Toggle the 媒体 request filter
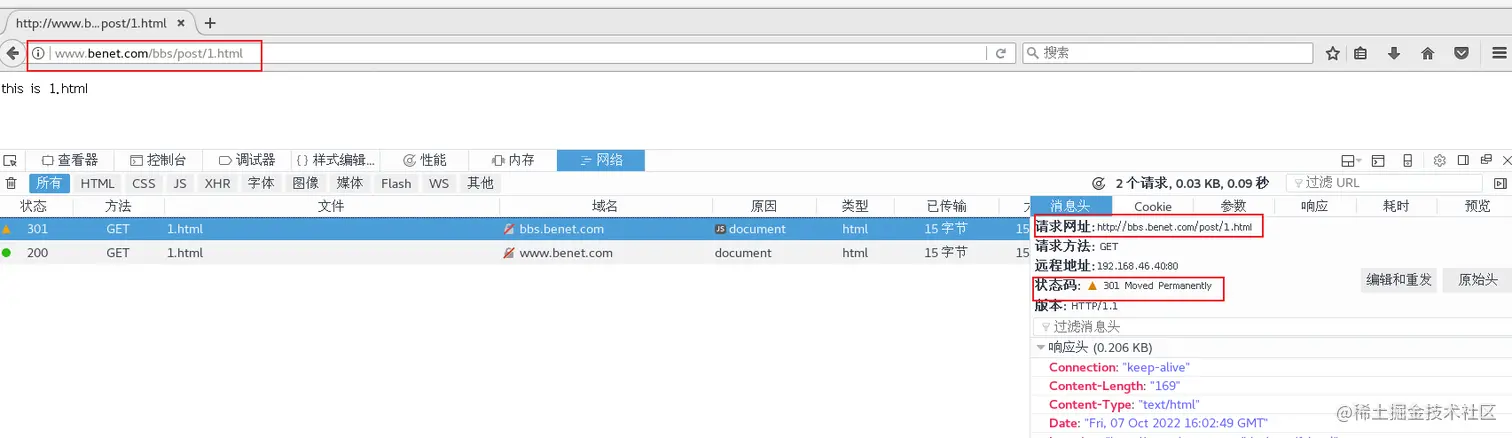Image resolution: width=1512 pixels, height=438 pixels. coord(350,183)
